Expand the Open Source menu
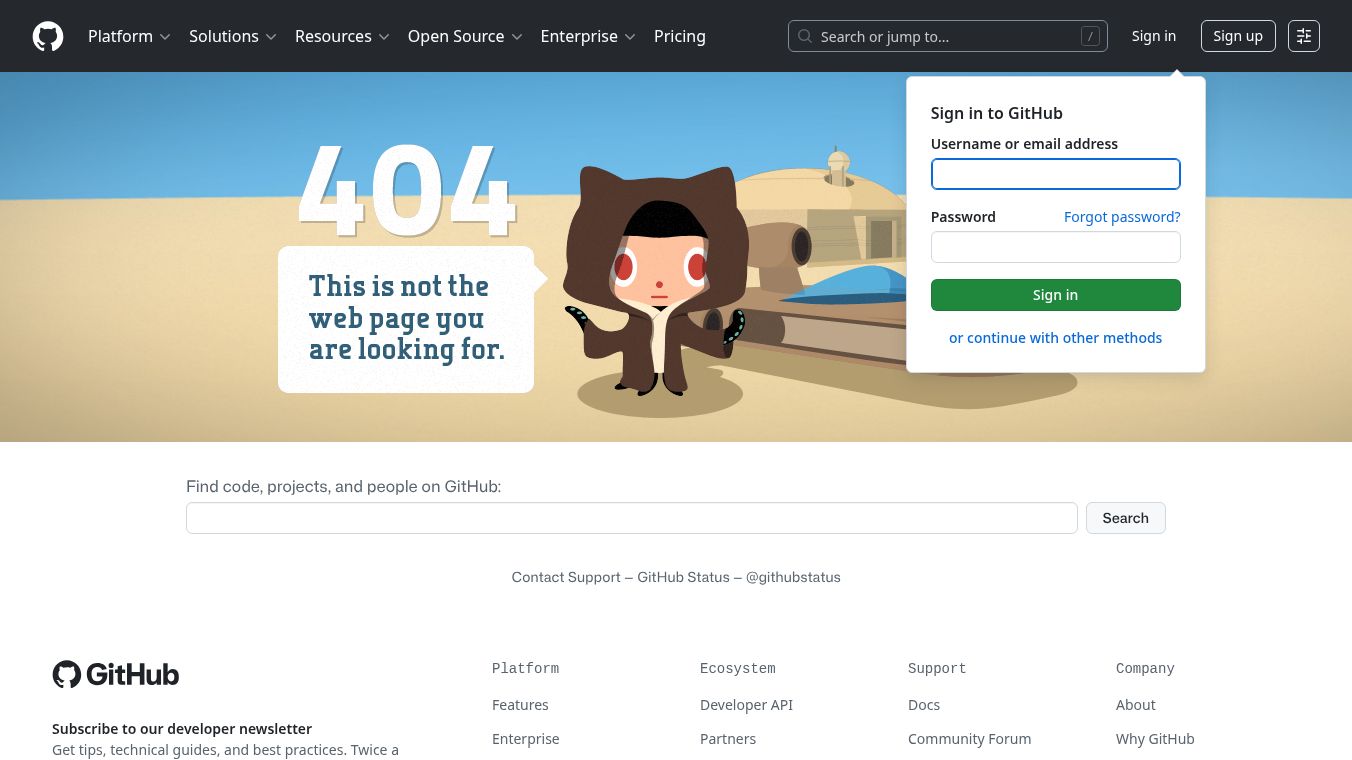 coord(465,36)
